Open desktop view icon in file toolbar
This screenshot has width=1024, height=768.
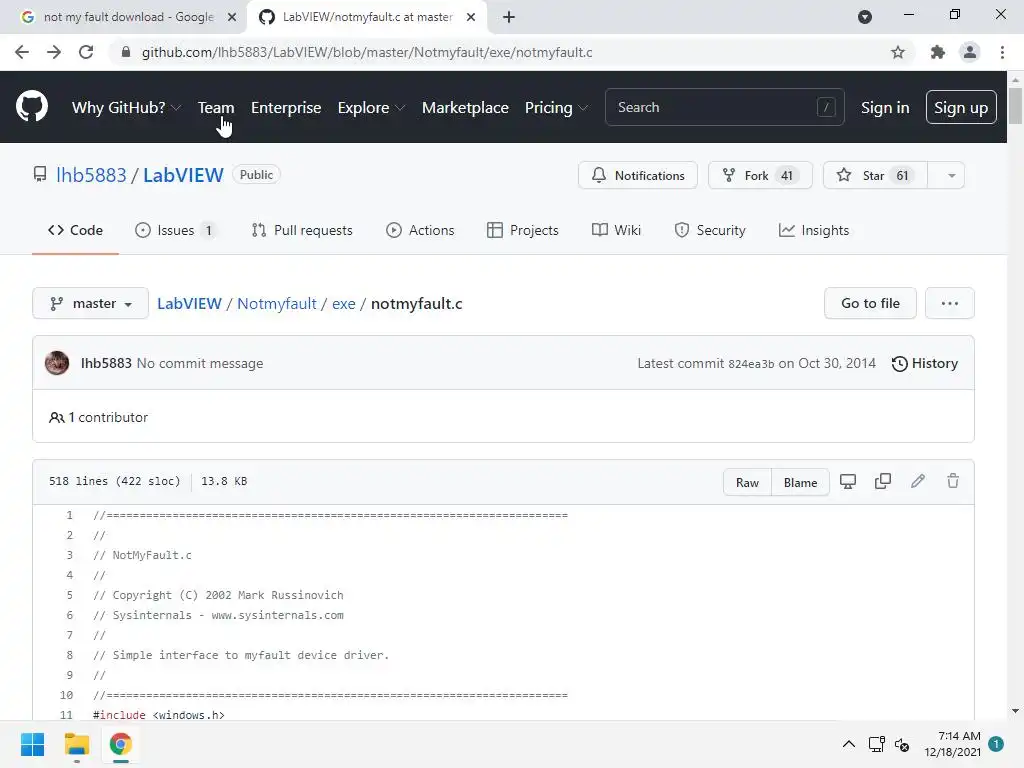(x=848, y=481)
